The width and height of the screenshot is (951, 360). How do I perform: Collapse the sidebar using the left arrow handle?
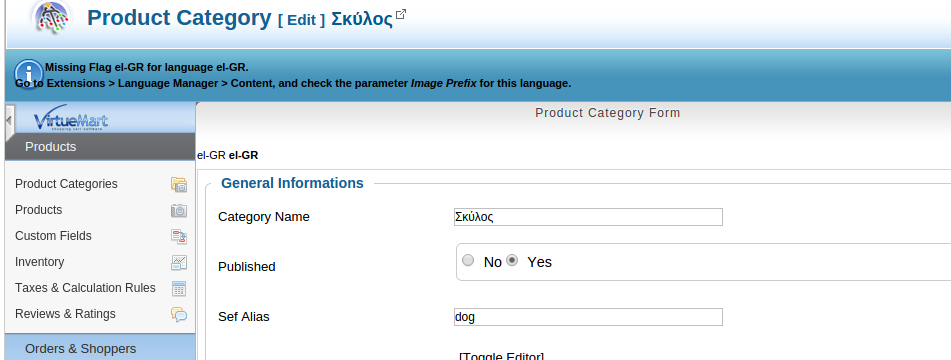point(9,119)
